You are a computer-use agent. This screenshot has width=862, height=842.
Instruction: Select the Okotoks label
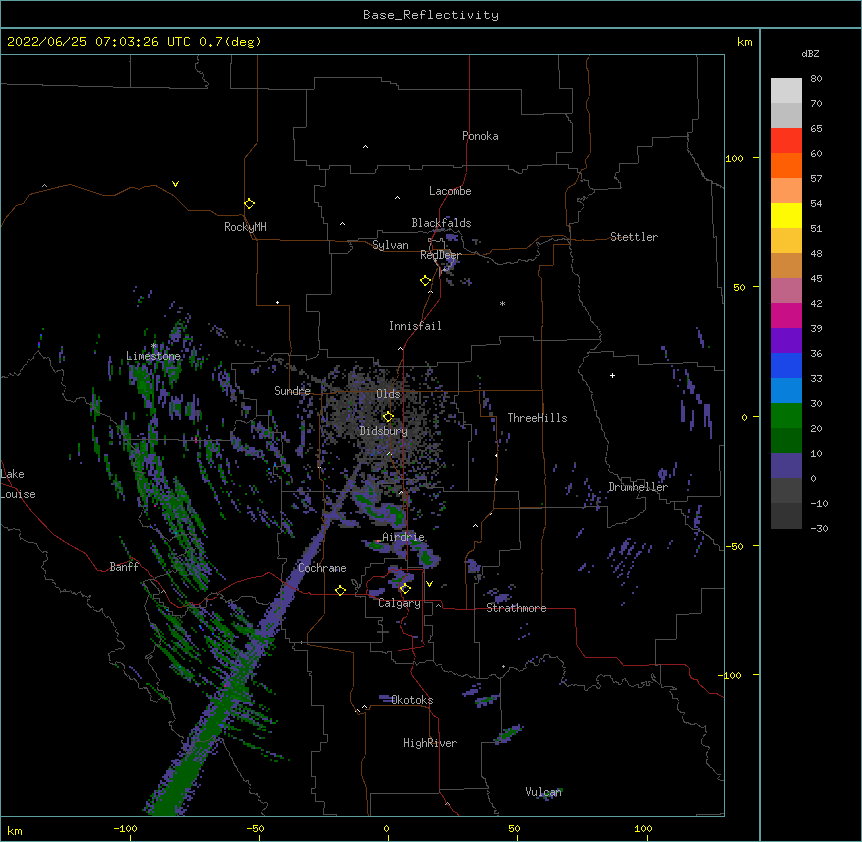click(412, 700)
